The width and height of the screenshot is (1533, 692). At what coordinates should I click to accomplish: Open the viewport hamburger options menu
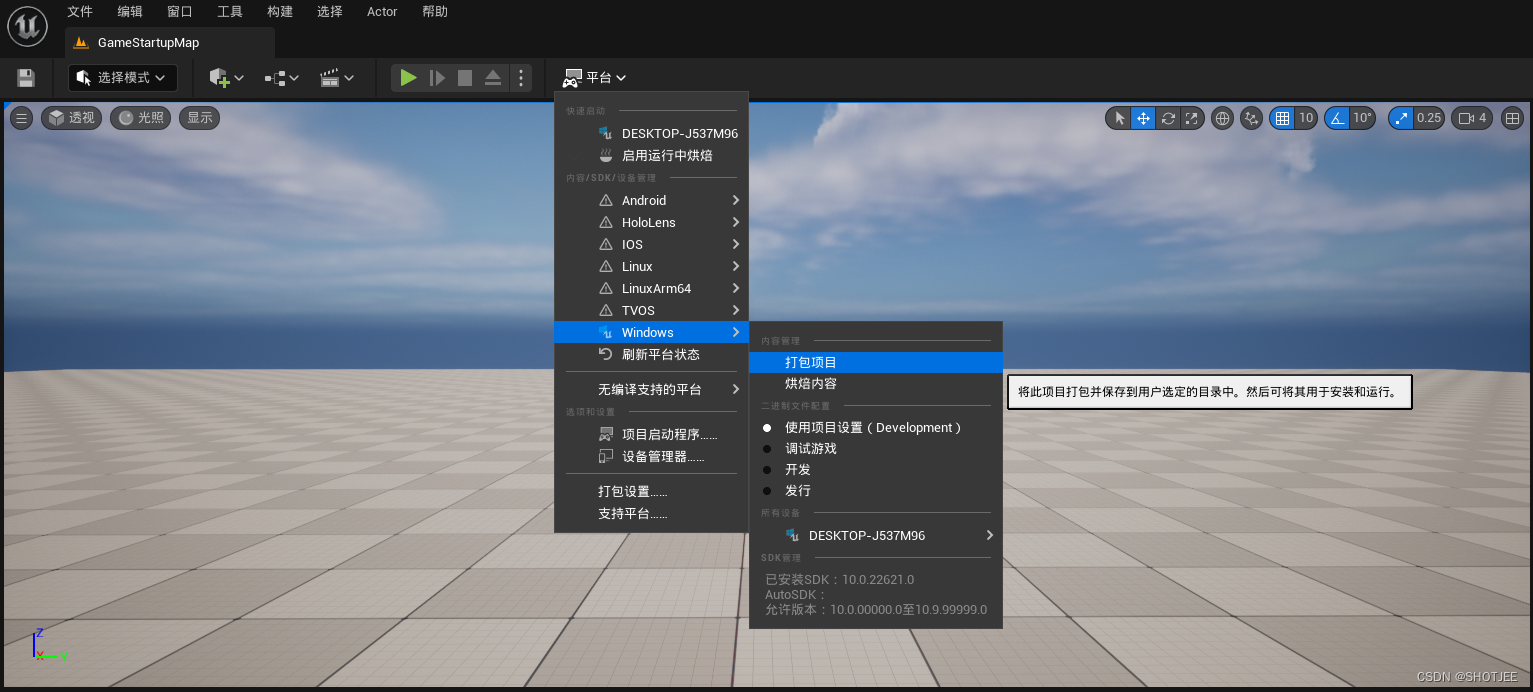(21, 118)
